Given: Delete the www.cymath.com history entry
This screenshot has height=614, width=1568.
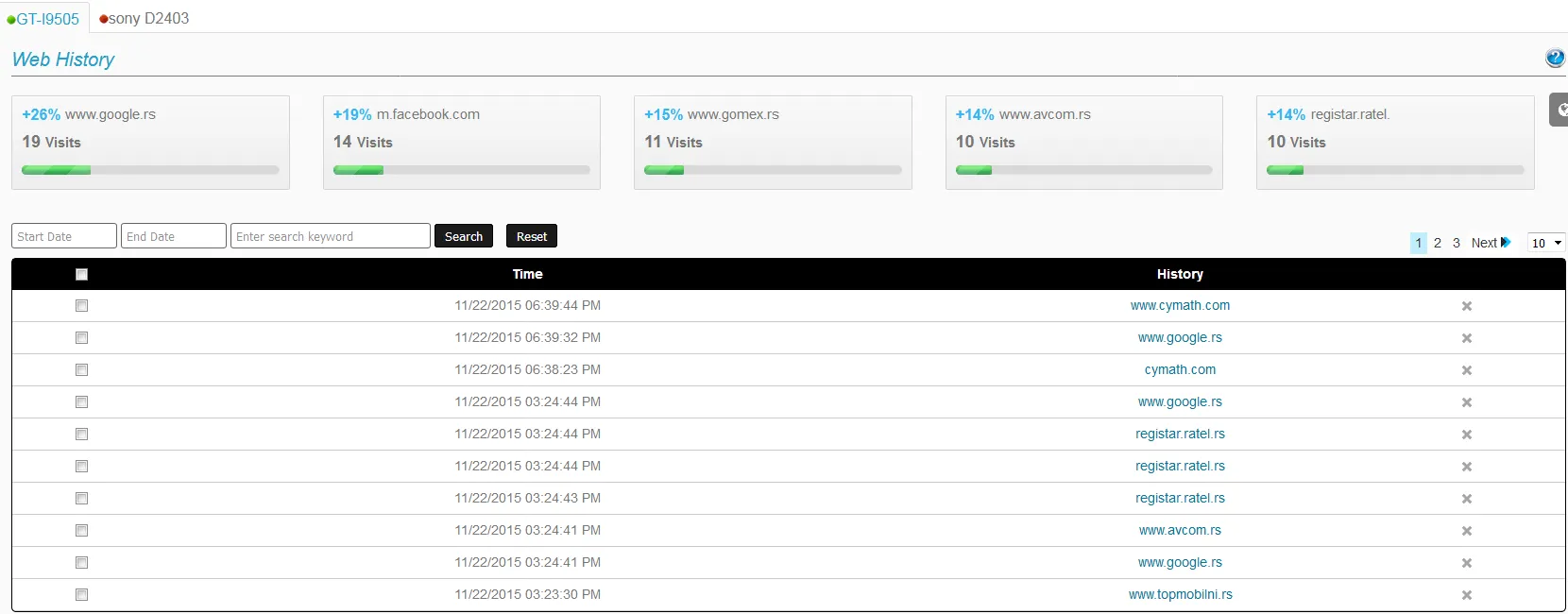Looking at the screenshot, I should click(x=1467, y=306).
